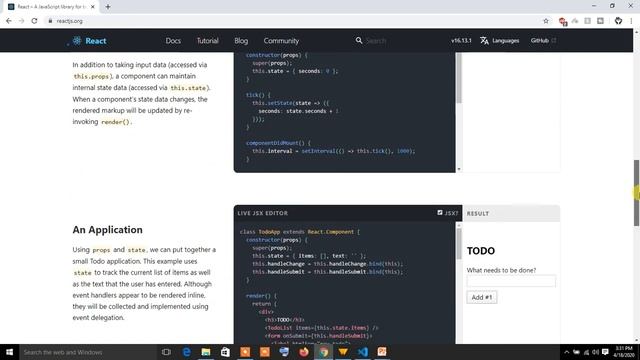
Task: Open the GitHub link in navbar
Action: [x=543, y=40]
